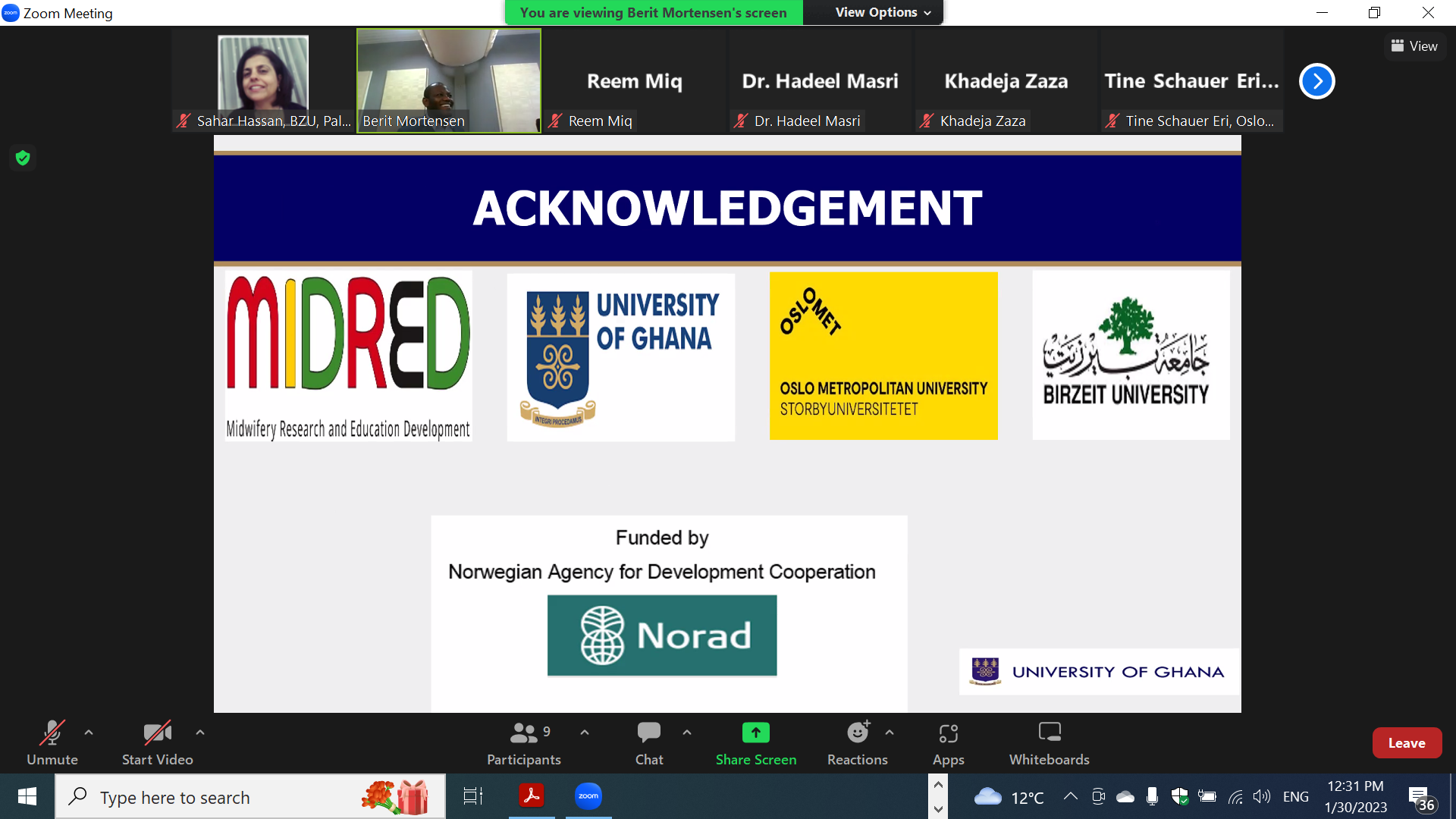The height and width of the screenshot is (819, 1456).
Task: Open Windows Security tray icon
Action: [x=1180, y=796]
